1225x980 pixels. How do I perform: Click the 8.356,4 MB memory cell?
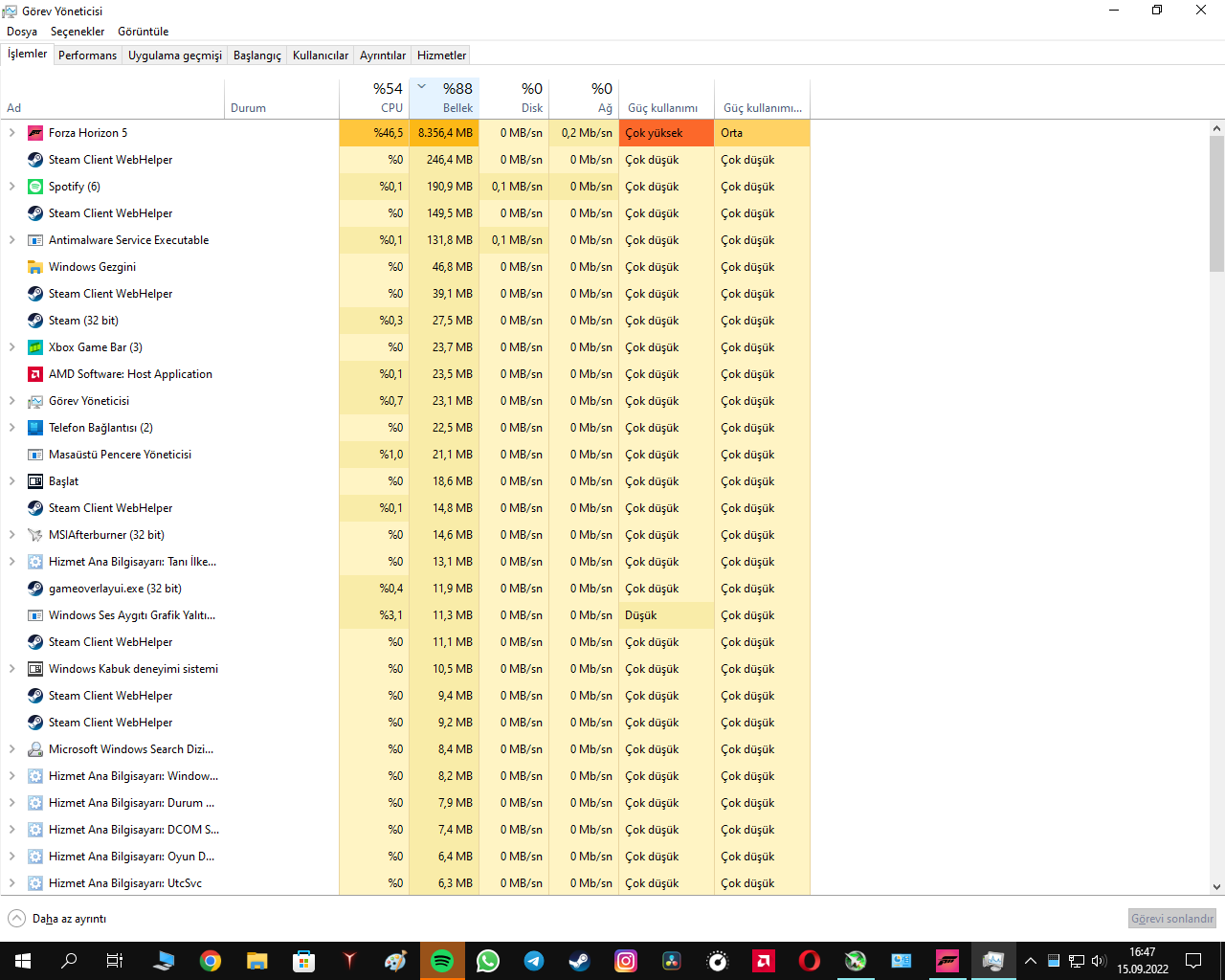click(x=444, y=133)
